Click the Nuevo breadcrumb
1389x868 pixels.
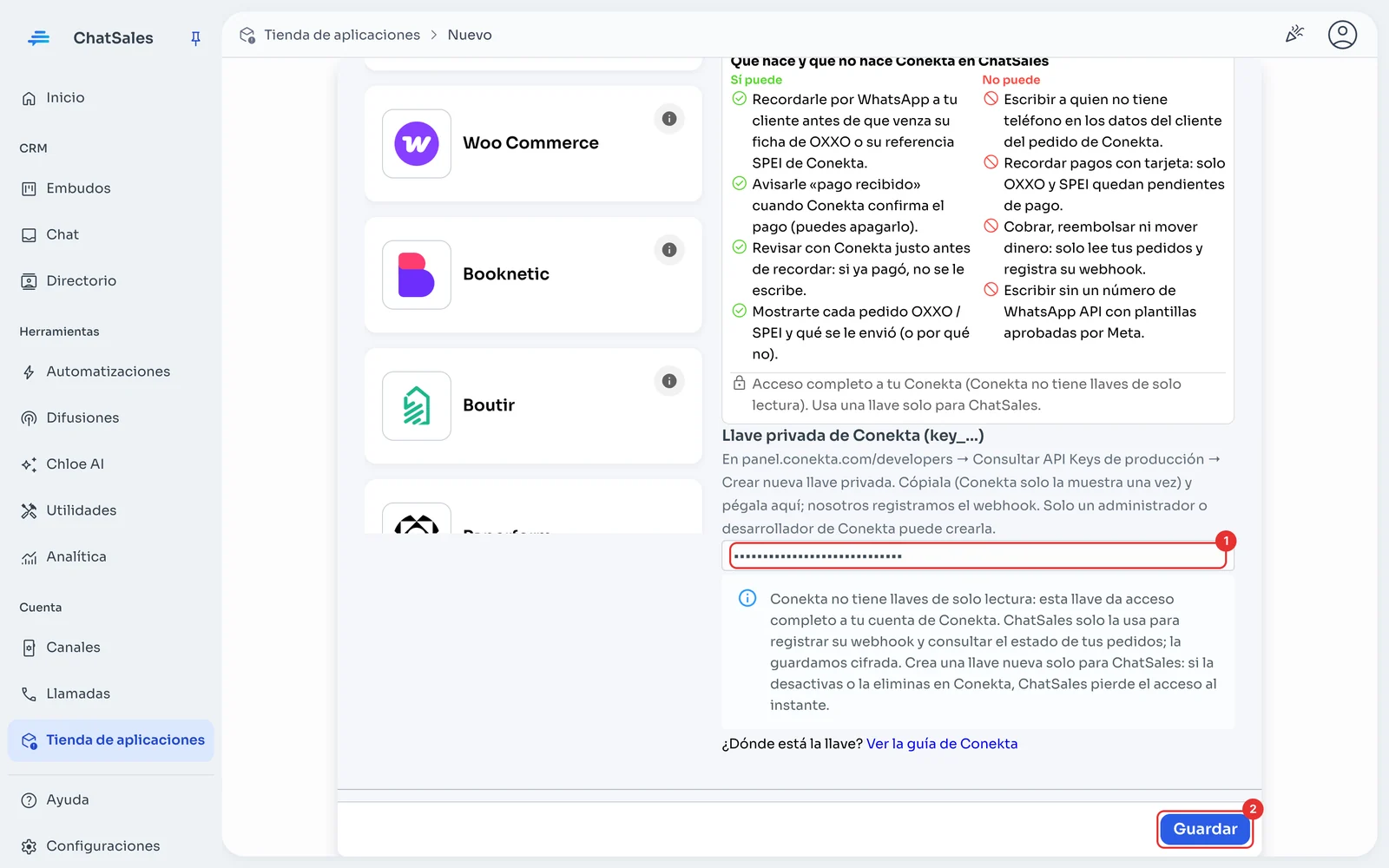tap(470, 35)
